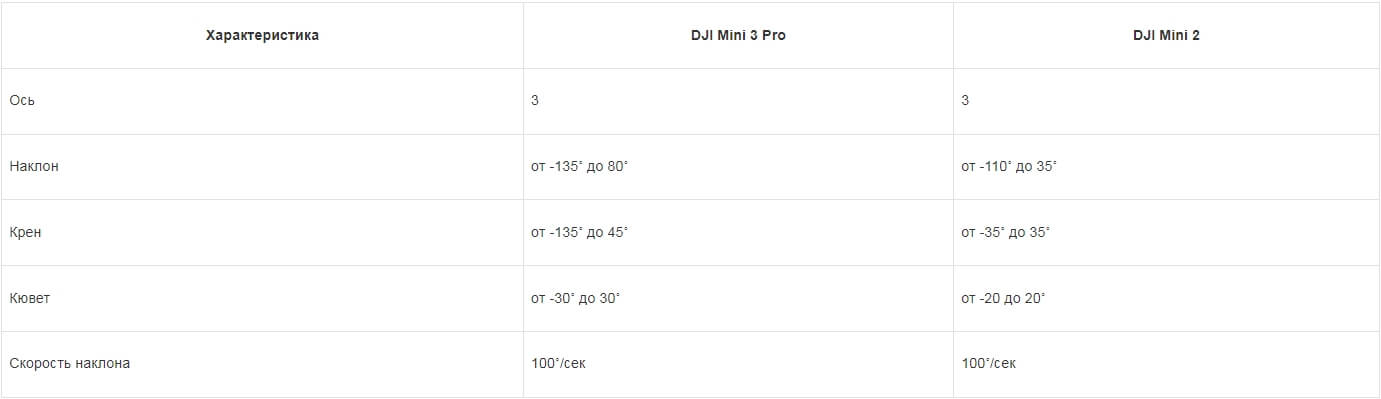Click the "от -35° до 35°" cell

click(x=1006, y=232)
